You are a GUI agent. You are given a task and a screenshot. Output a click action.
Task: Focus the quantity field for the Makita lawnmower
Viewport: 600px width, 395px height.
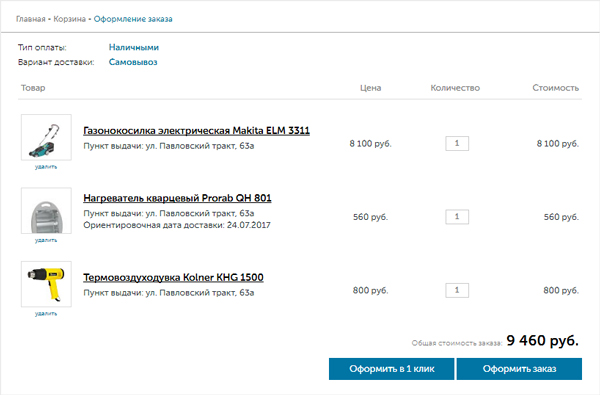click(x=457, y=143)
